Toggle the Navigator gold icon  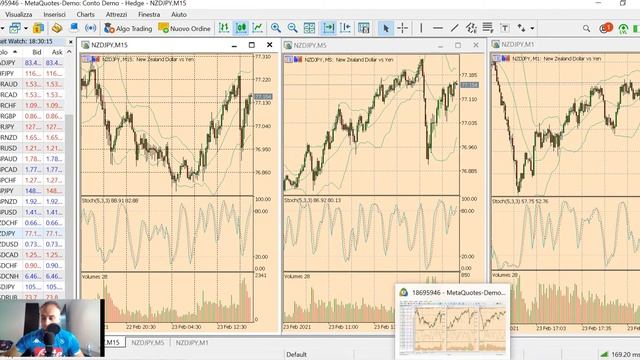(56, 28)
